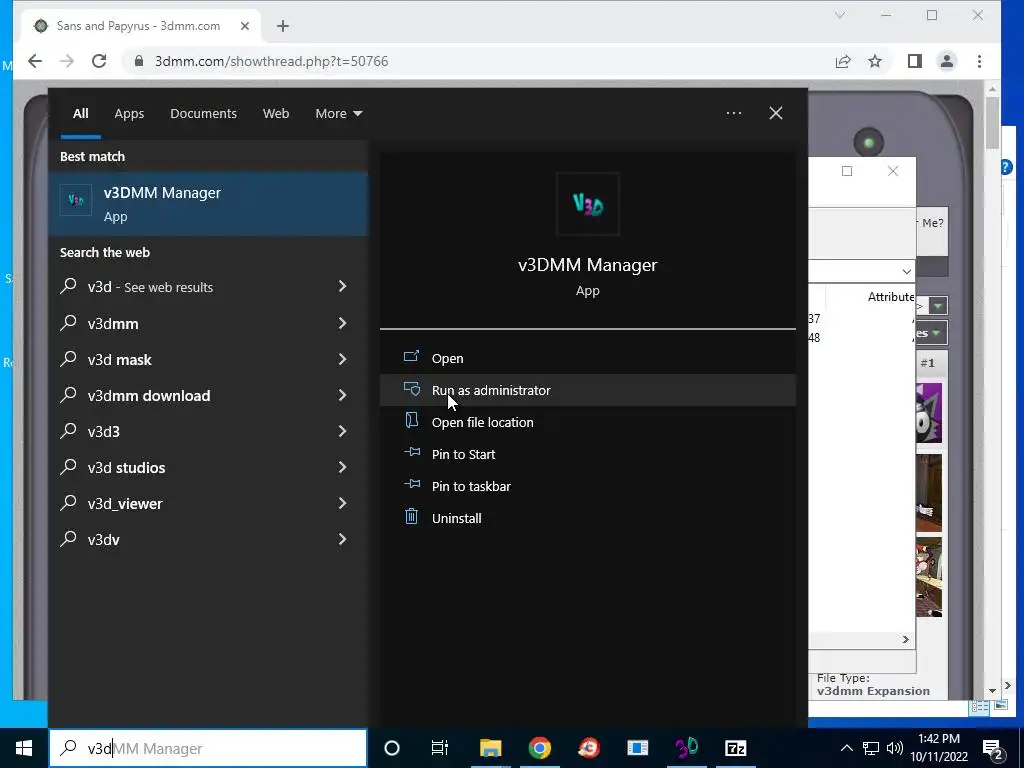The image size is (1024, 768).
Task: Open the Chrome profile icon
Action: [x=947, y=61]
